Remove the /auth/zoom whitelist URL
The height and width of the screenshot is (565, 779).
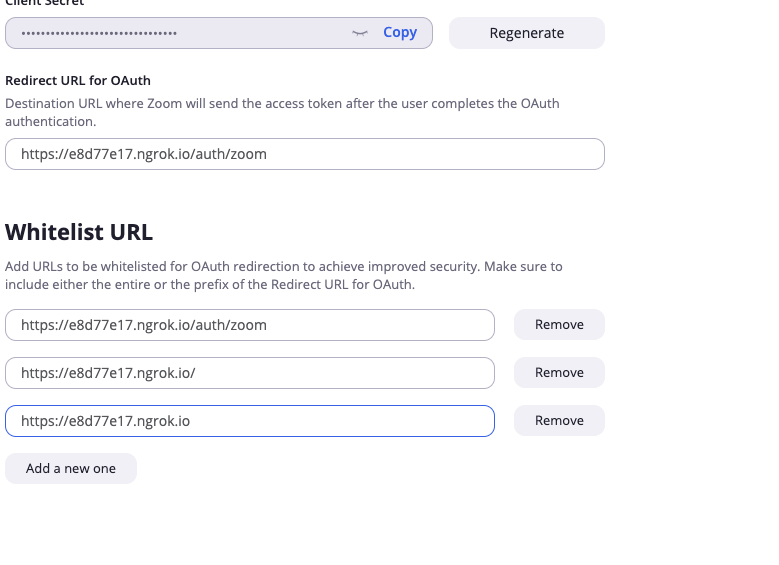tap(559, 325)
